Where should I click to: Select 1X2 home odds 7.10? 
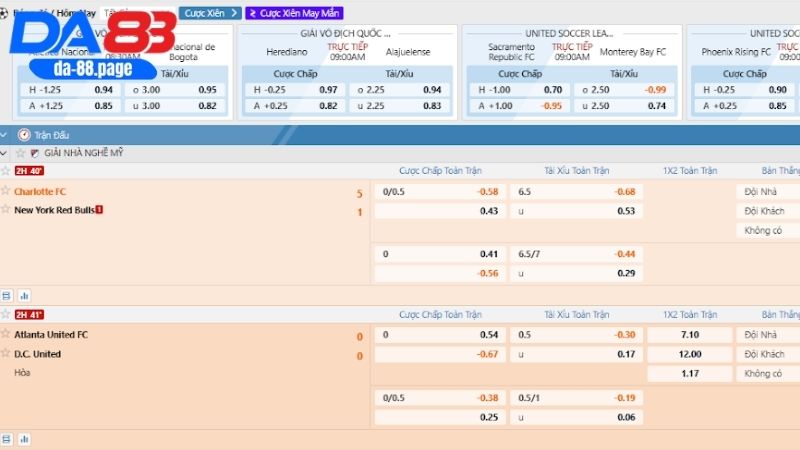coord(690,335)
